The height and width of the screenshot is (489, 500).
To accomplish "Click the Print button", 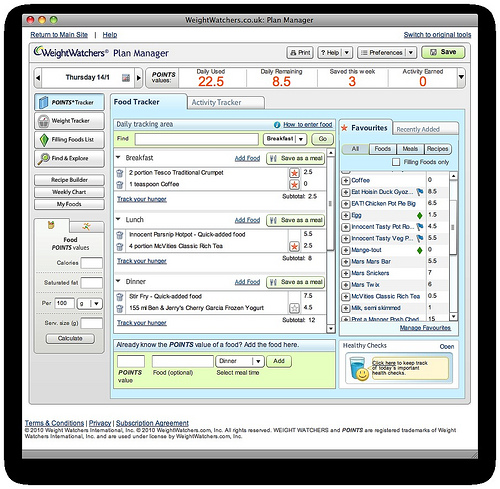I will tap(300, 53).
